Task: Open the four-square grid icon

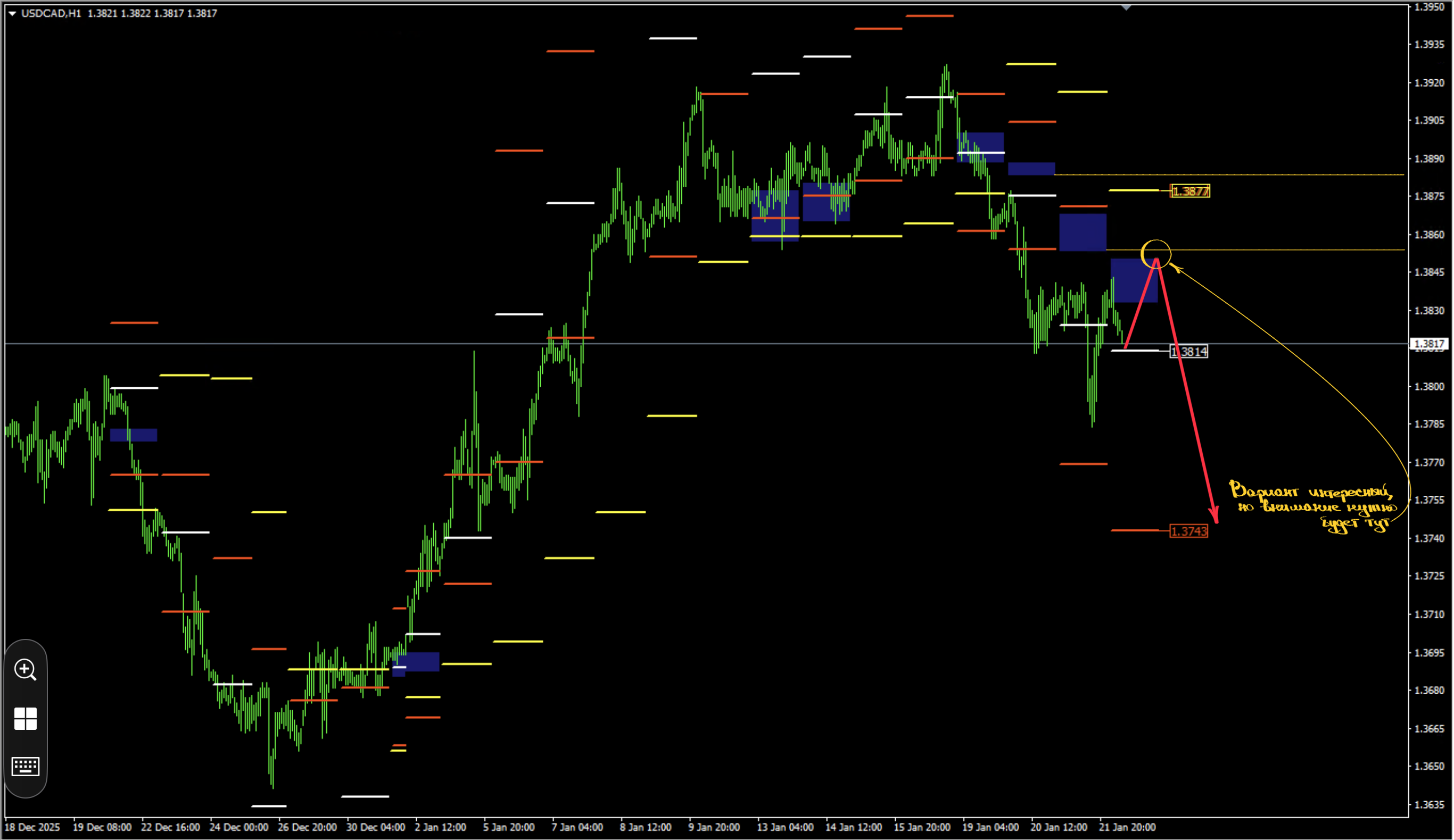Action: pos(26,719)
